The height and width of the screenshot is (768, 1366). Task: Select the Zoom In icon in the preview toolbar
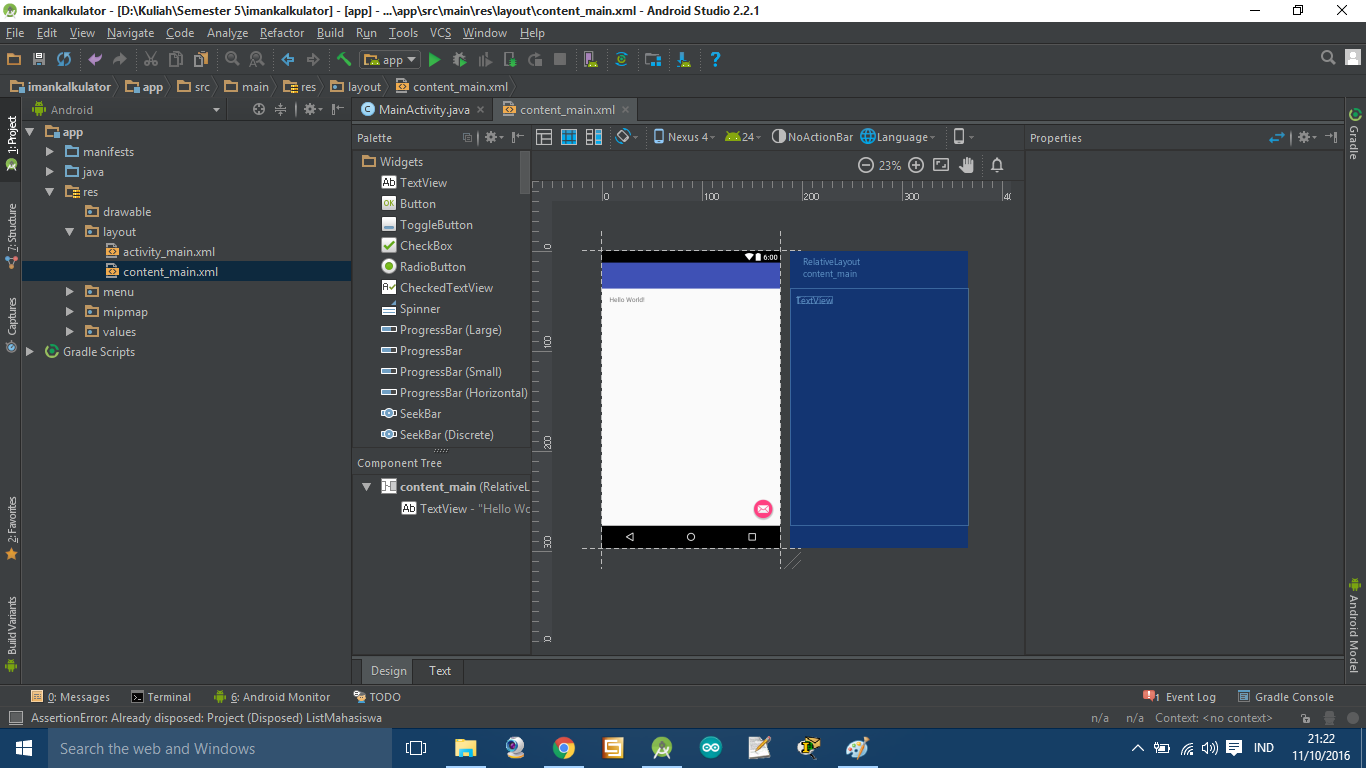916,165
